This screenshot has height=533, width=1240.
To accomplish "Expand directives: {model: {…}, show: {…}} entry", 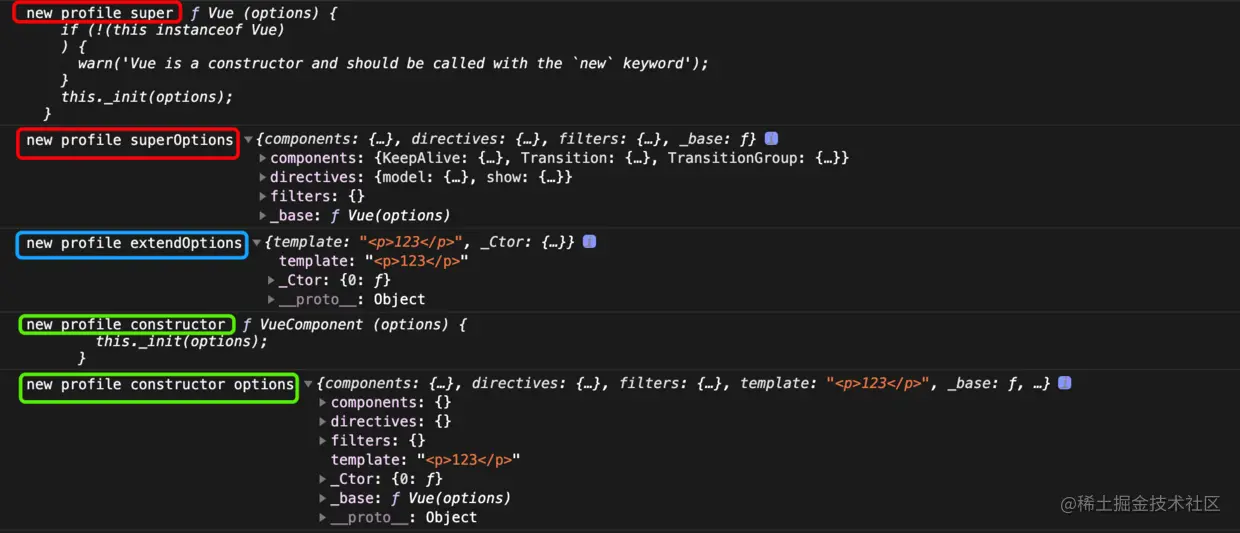I will (263, 177).
